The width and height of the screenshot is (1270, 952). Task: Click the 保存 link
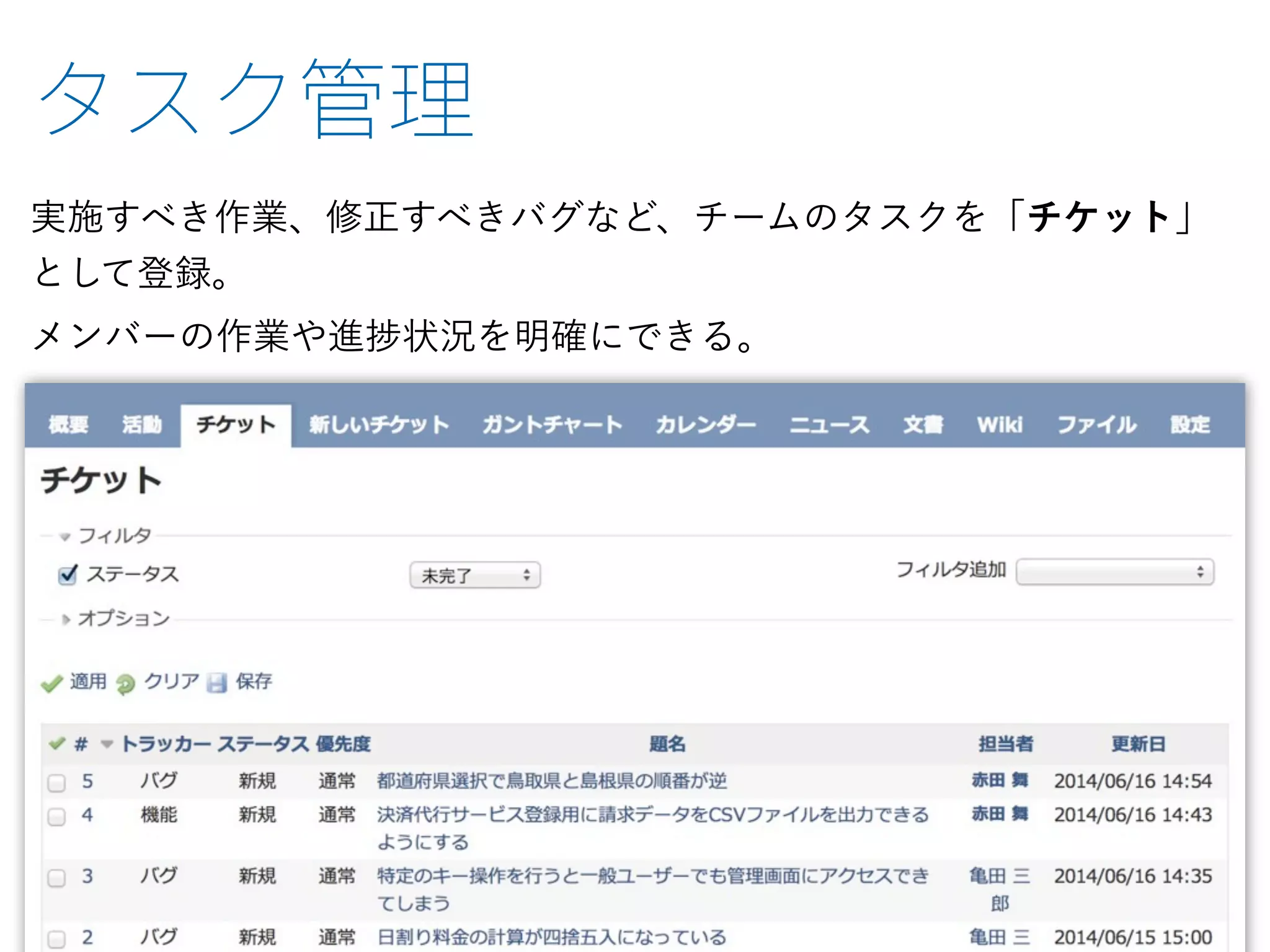click(x=254, y=682)
